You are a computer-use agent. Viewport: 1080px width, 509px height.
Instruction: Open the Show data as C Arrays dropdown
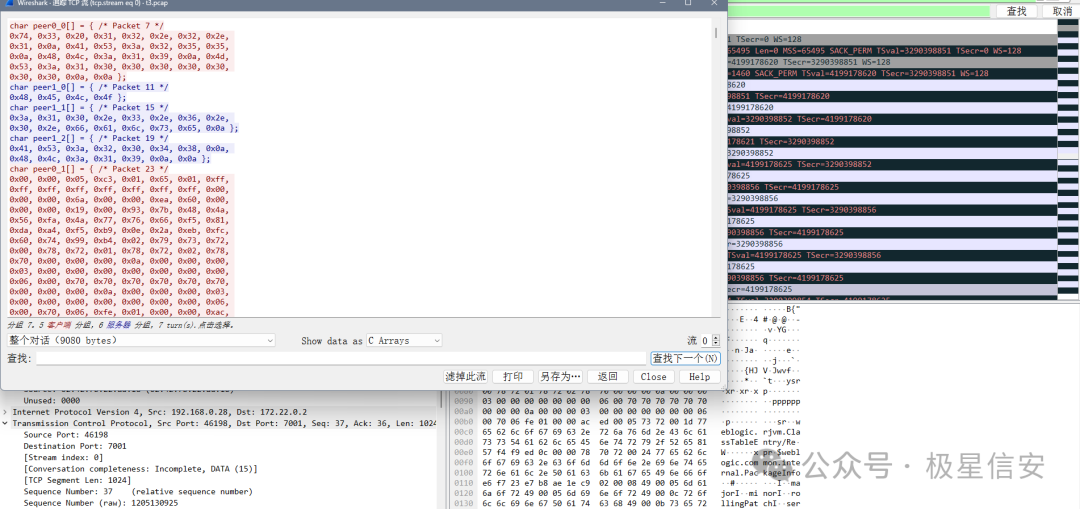(404, 340)
